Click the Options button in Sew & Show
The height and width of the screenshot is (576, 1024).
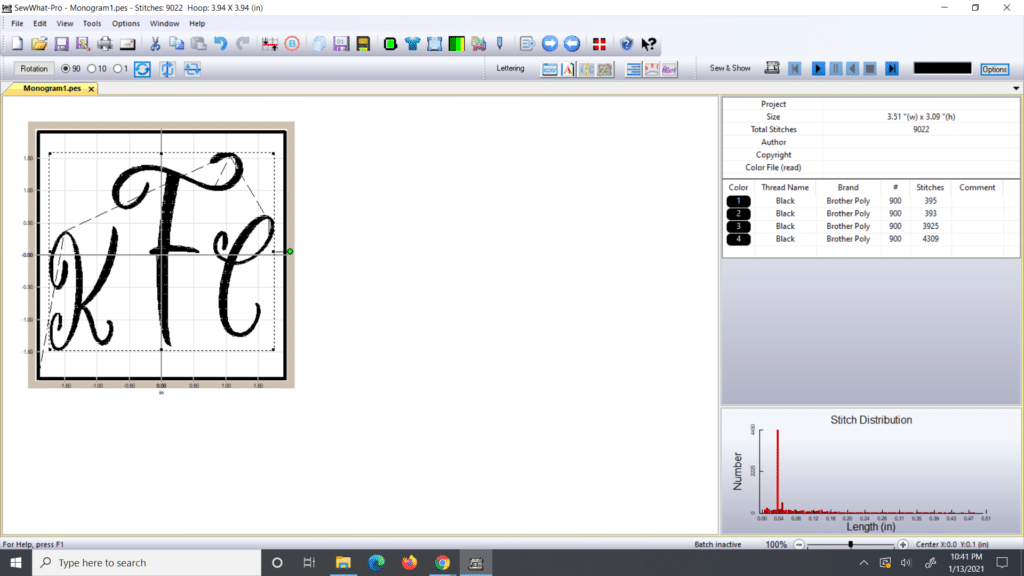pyautogui.click(x=994, y=68)
